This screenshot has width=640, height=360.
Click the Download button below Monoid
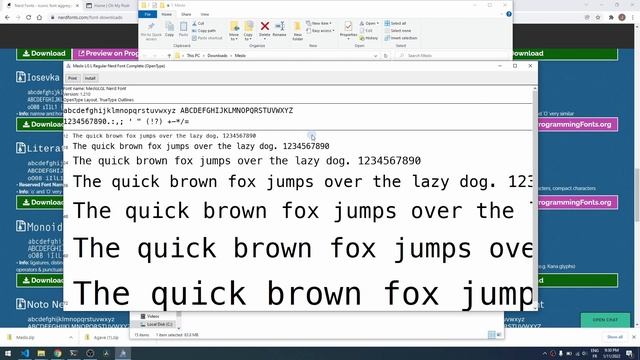tap(40, 280)
